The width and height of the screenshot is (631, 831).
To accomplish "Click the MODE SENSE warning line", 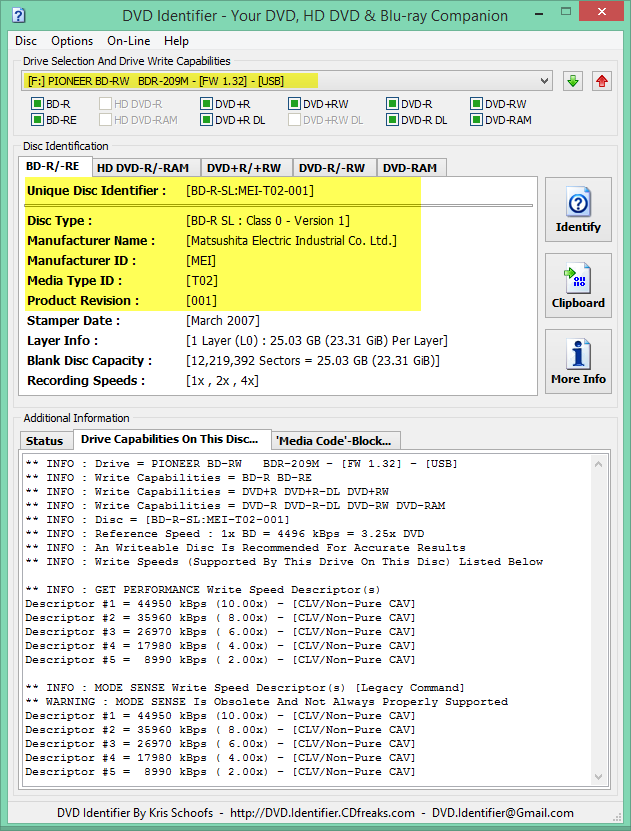I will [x=266, y=702].
